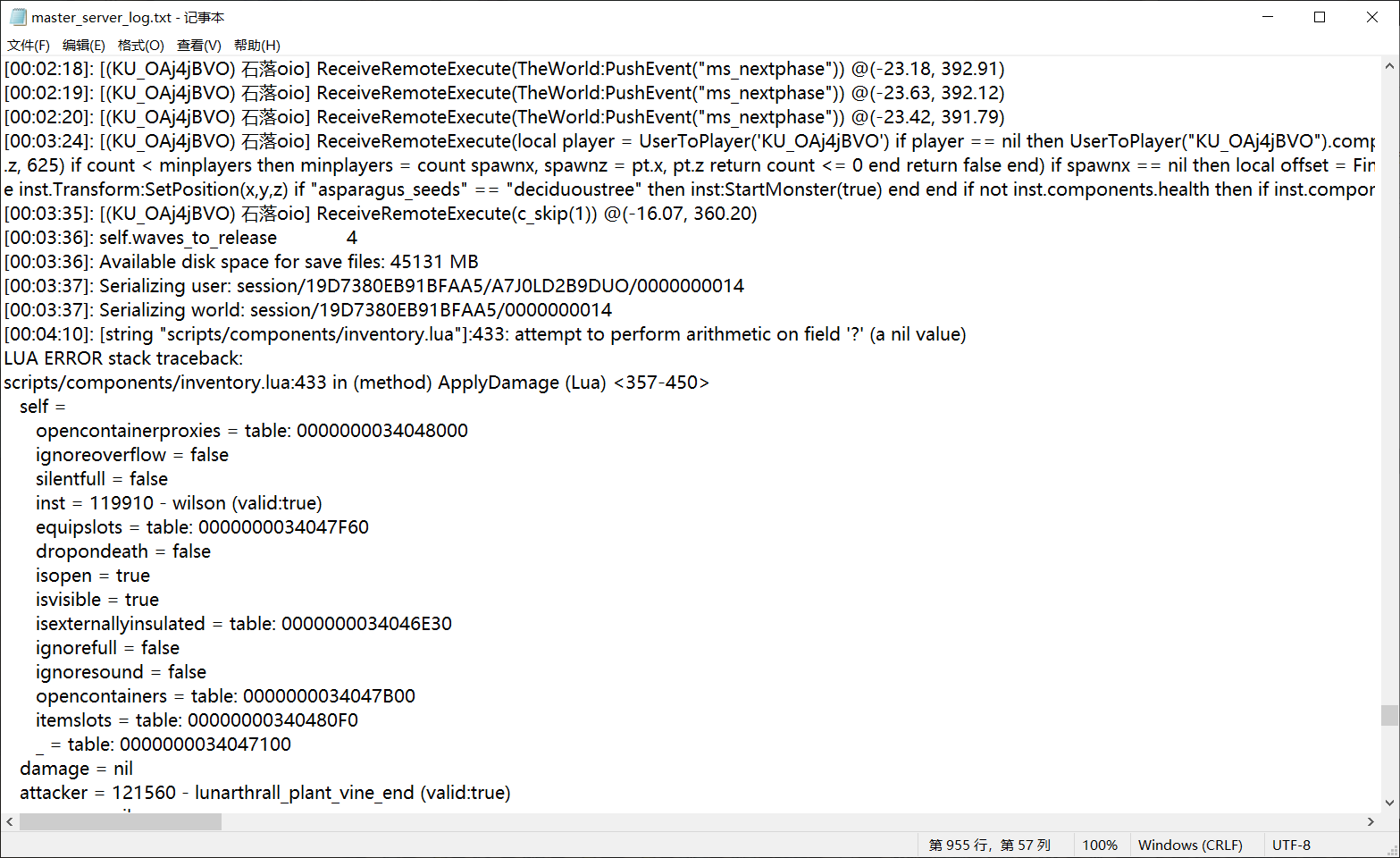Screen dimensions: 1400x858
Task: Close the master_server_log.txt window
Action: [x=1372, y=17]
